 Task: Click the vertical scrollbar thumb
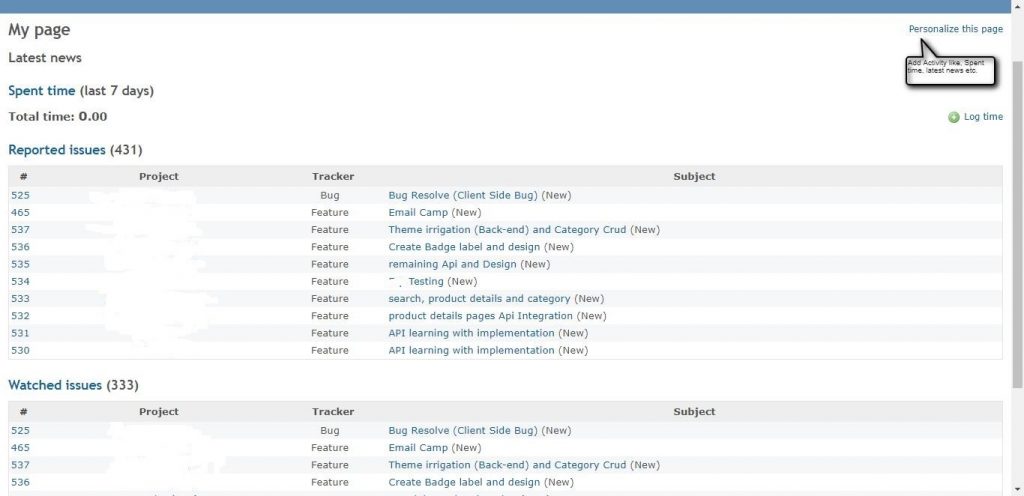(x=1017, y=224)
